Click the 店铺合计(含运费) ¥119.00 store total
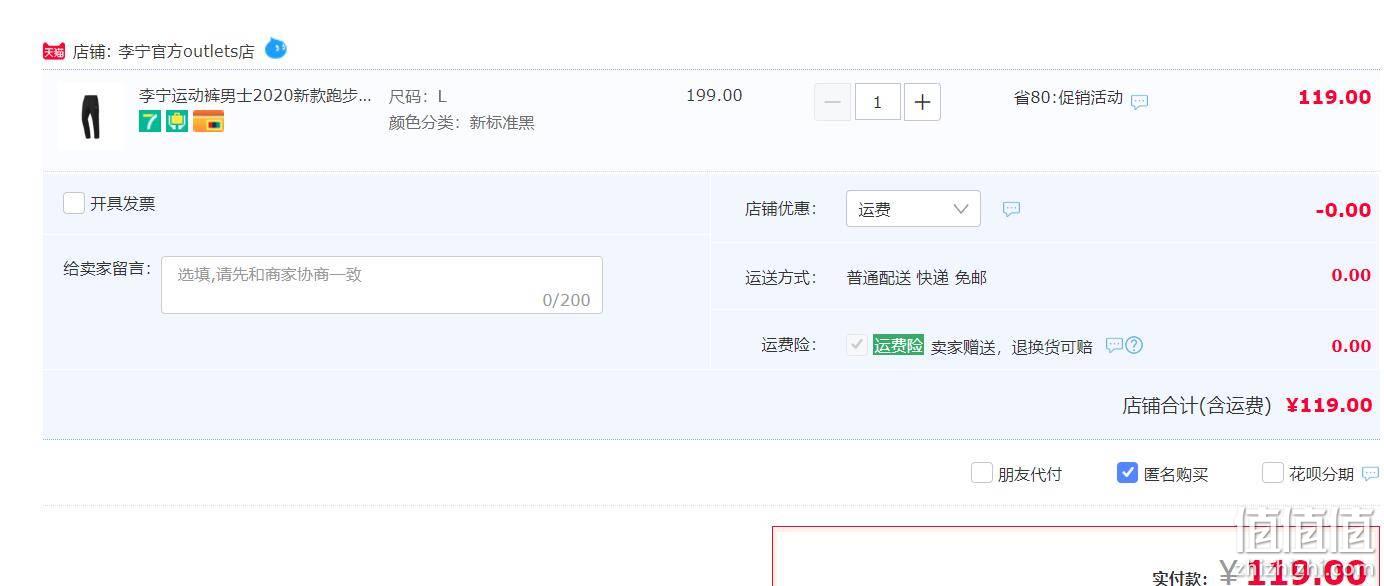The height and width of the screenshot is (586, 1384). point(1247,405)
